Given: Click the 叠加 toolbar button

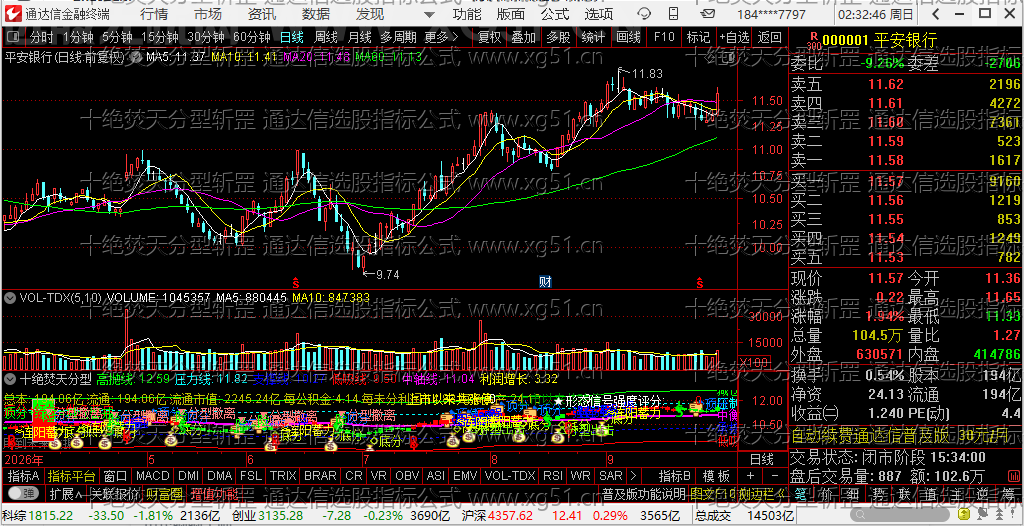Looking at the screenshot, I should coord(523,37).
